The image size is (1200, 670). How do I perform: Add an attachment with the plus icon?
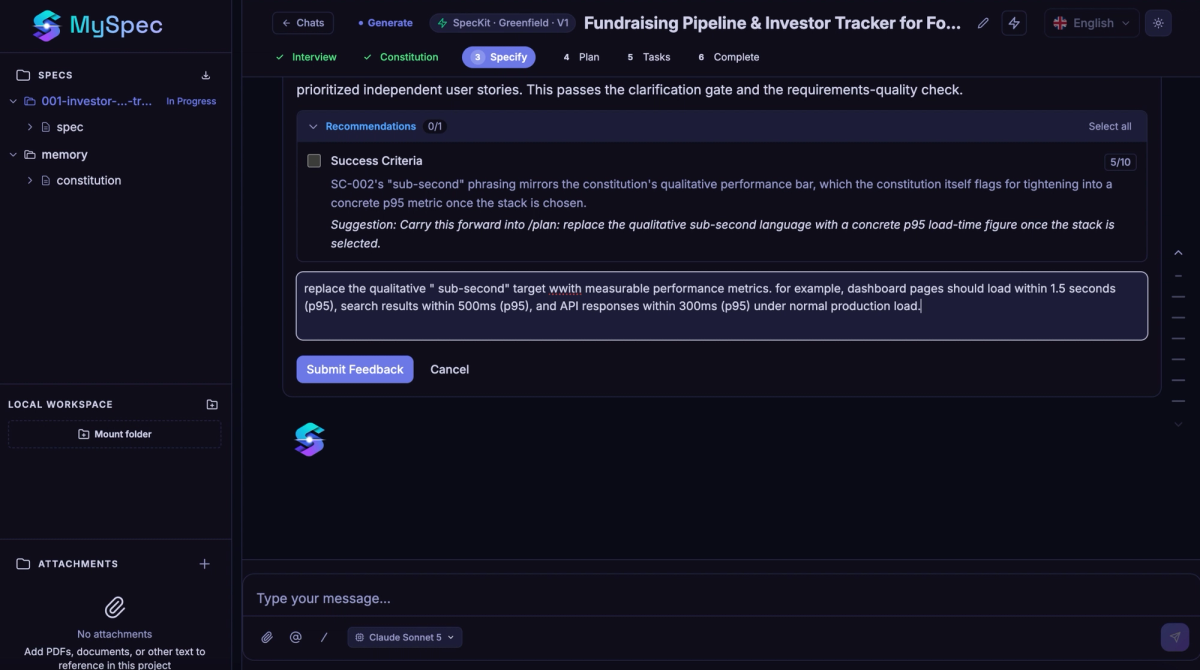205,564
